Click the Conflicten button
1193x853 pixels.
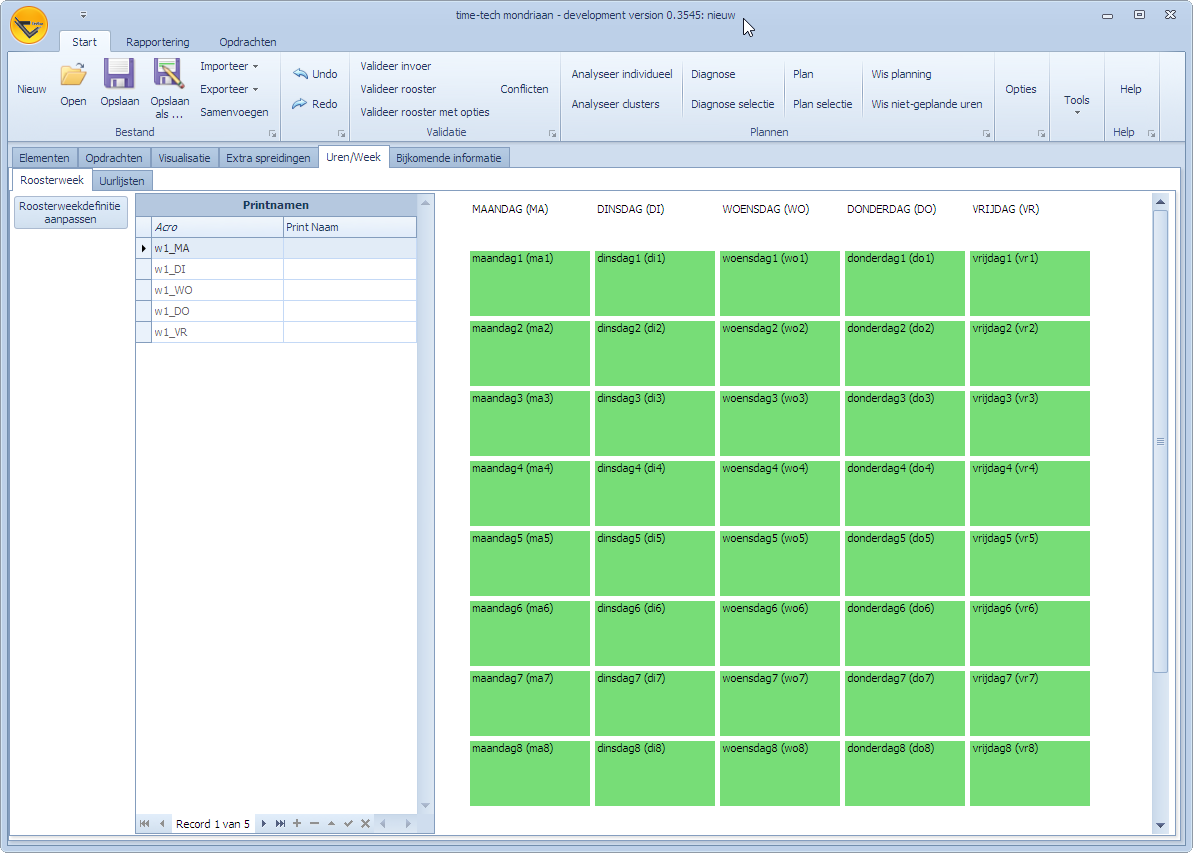(x=524, y=89)
